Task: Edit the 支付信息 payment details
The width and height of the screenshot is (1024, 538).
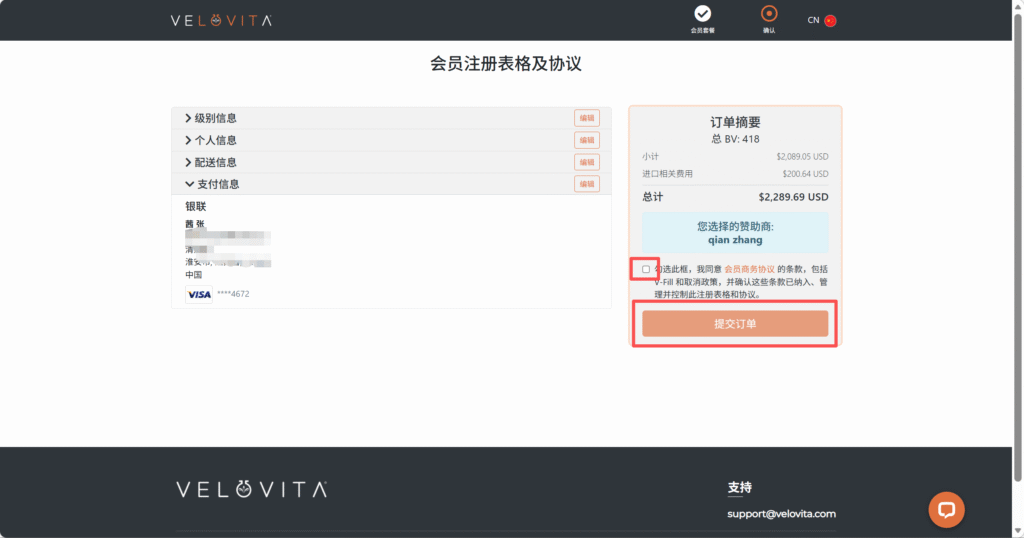Action: point(586,184)
